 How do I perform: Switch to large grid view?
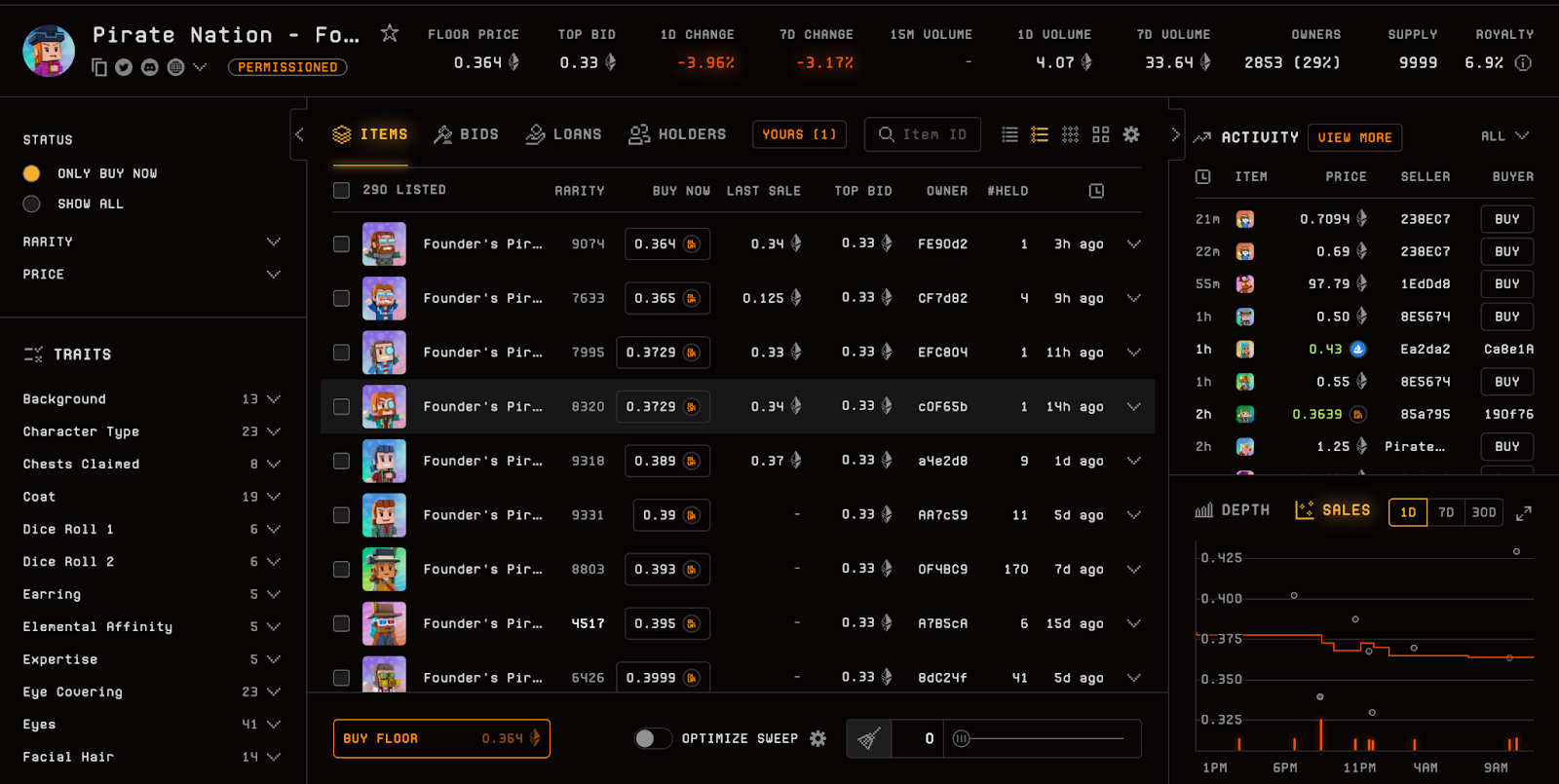click(1101, 134)
